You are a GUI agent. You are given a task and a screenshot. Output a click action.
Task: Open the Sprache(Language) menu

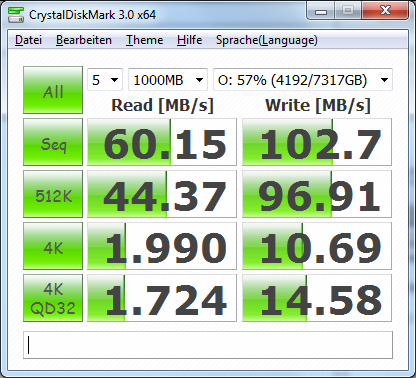[x=267, y=40]
